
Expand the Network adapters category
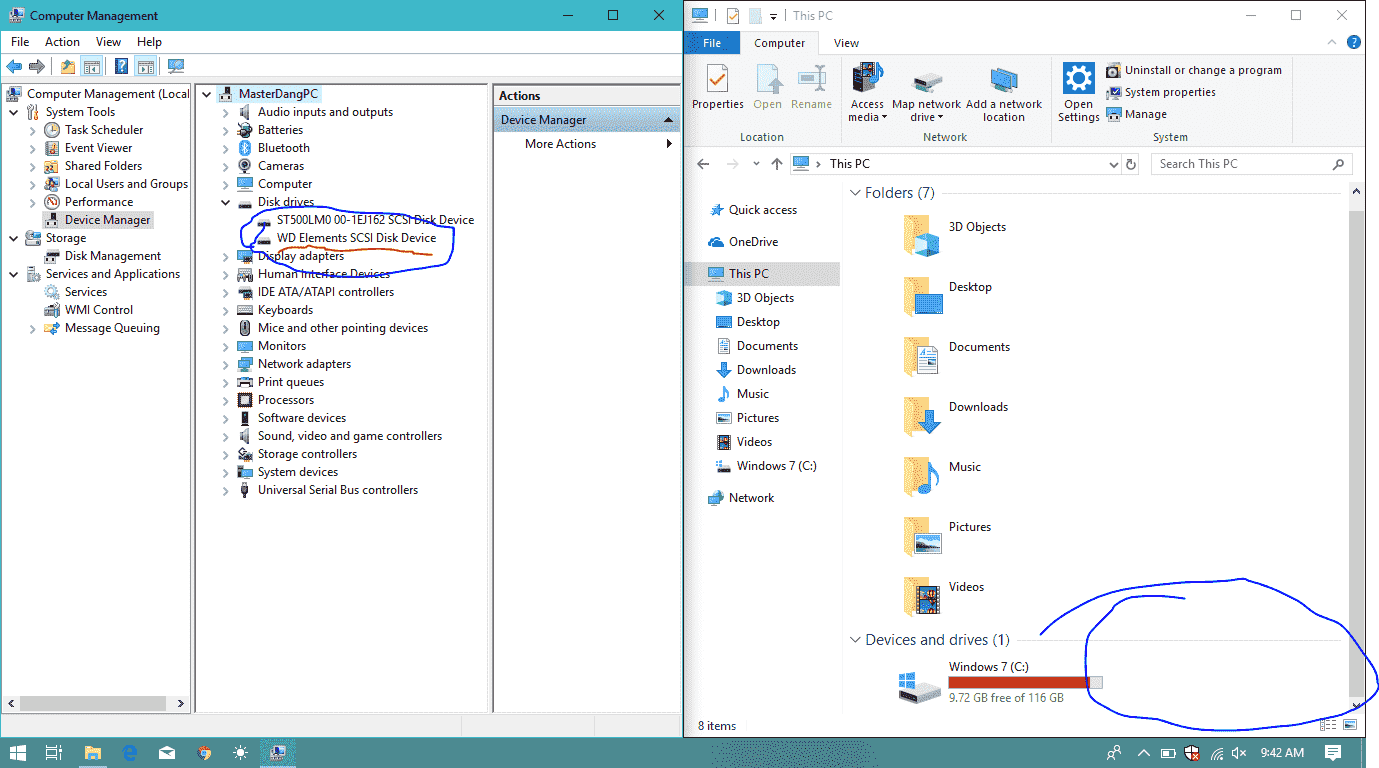click(x=226, y=364)
